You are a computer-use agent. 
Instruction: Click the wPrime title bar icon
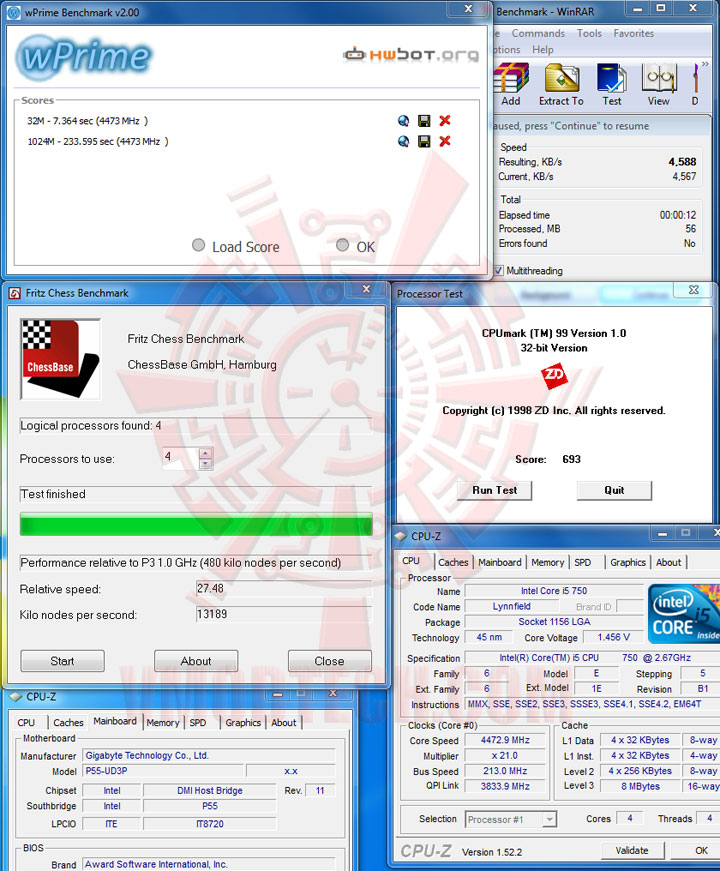(x=13, y=12)
